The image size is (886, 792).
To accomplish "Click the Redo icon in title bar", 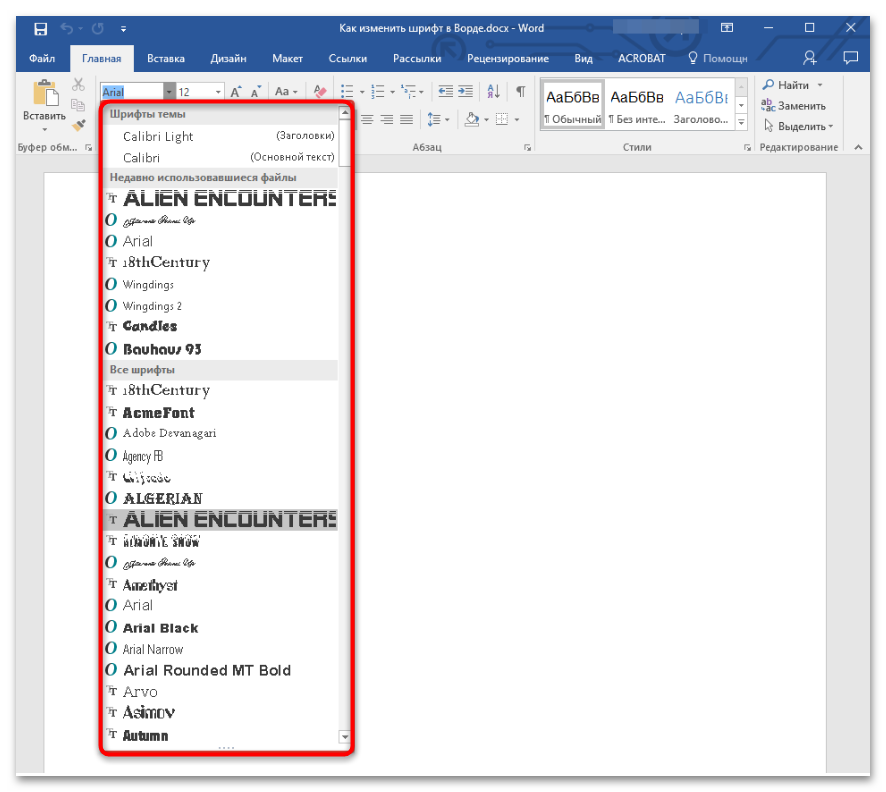I will [98, 28].
